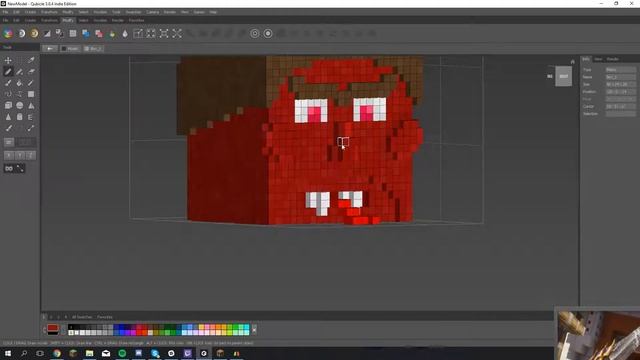Click the infinity link icon in tool panel

[9, 168]
